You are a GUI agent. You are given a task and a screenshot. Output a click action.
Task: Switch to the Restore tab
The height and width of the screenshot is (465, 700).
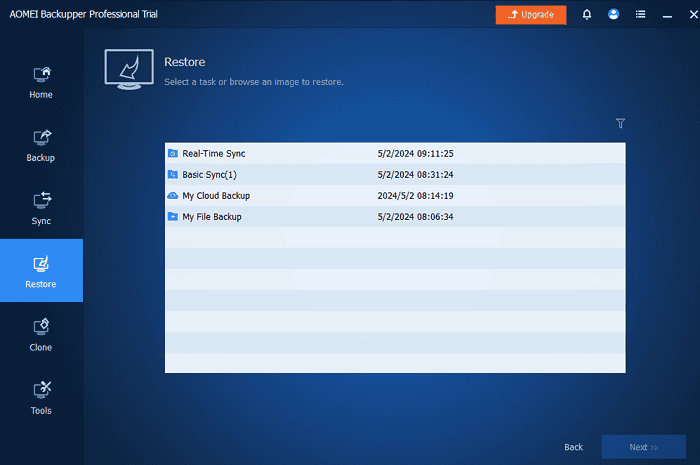coord(41,271)
